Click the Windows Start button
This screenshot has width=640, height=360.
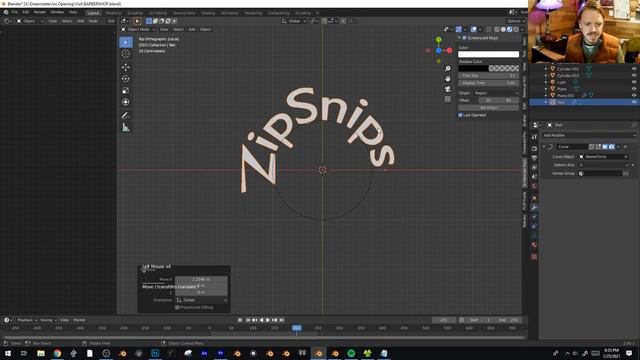point(8,353)
